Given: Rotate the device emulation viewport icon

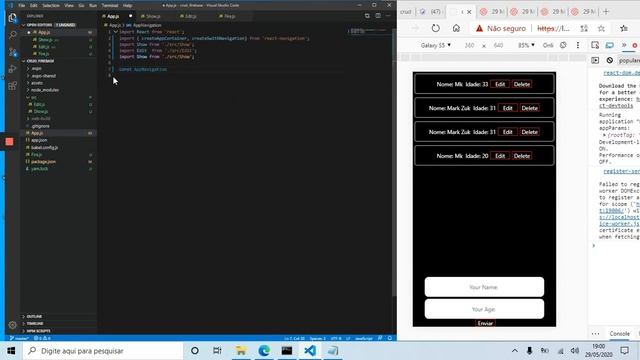Looking at the screenshot, I should tap(563, 45).
